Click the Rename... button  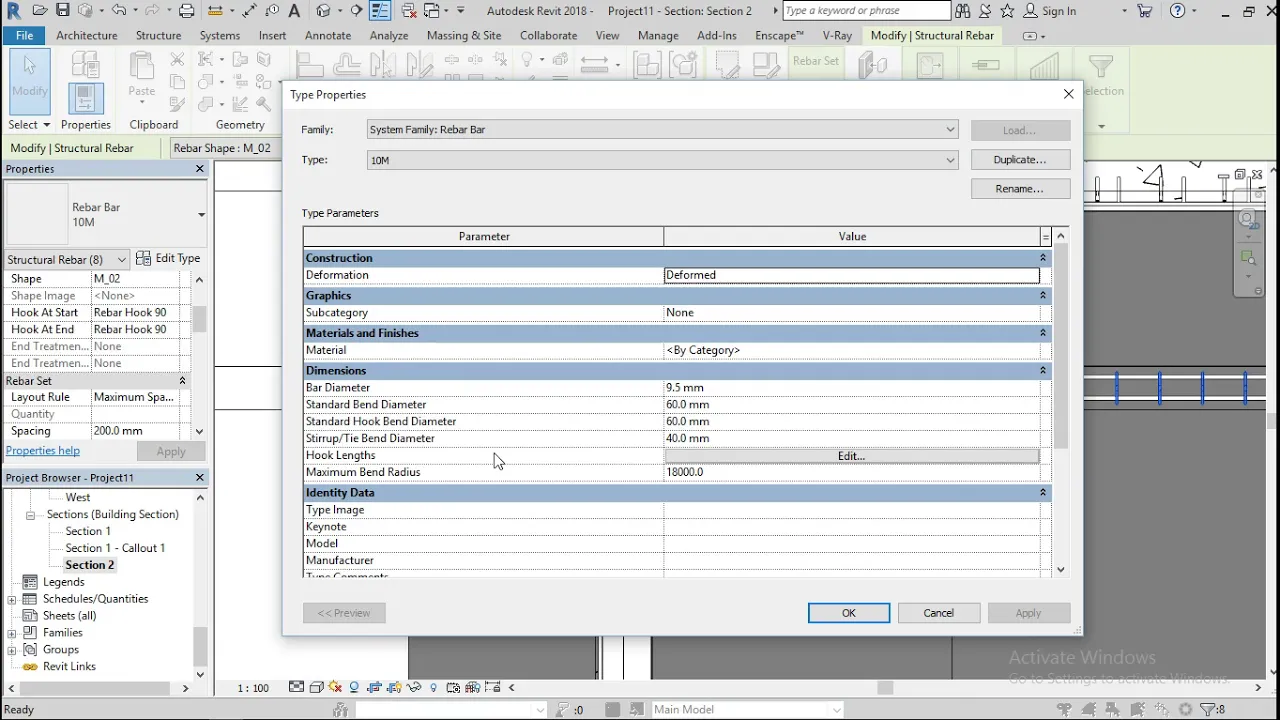pos(1020,188)
